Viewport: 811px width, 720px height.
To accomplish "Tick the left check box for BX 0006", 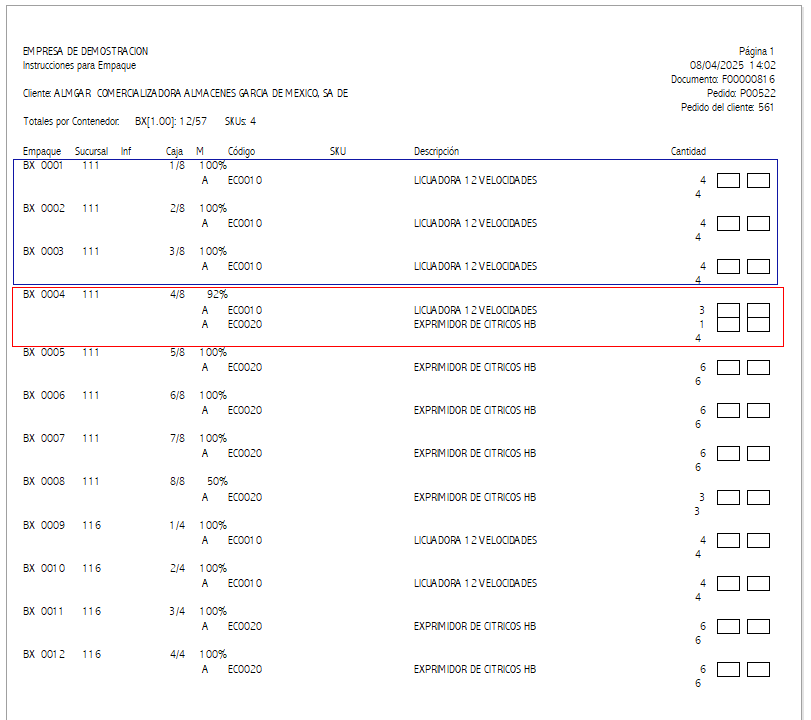I will click(728, 410).
